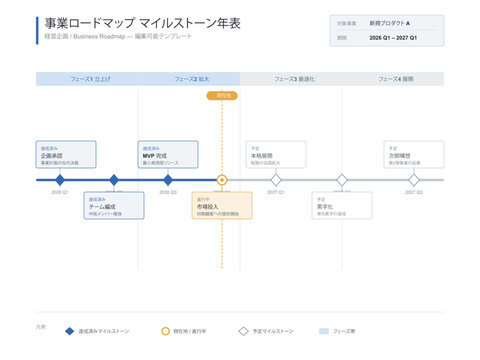Click the orange 現在地 badge

pos(222,96)
